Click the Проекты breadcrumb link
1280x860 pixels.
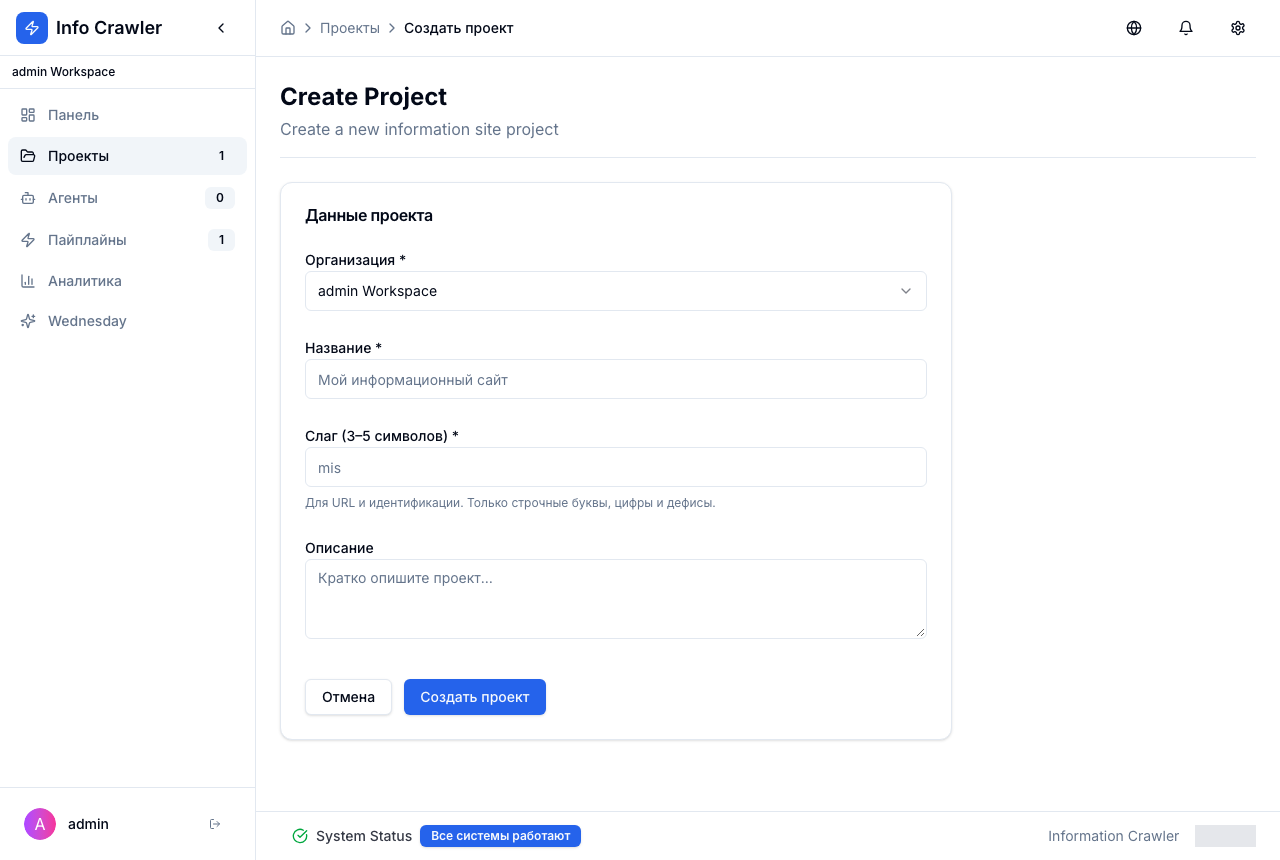pyautogui.click(x=350, y=28)
